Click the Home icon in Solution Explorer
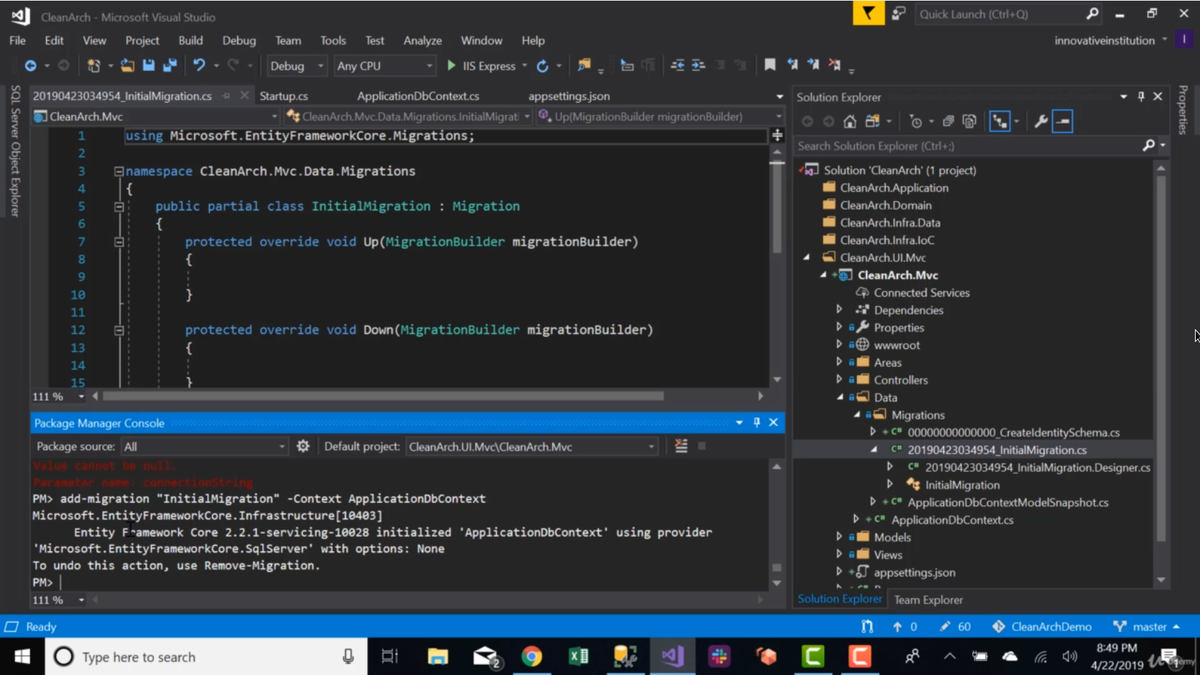Viewport: 1200px width, 675px height. [849, 121]
